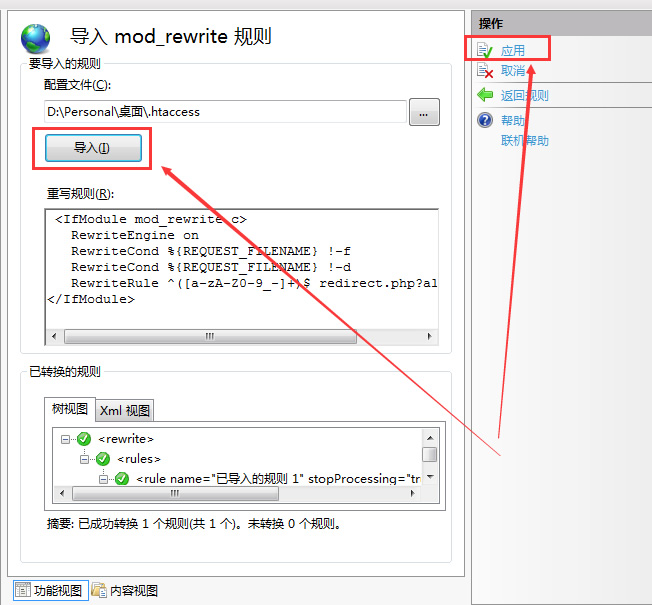Viewport: 652px width, 605px height.
Task: Click the Features View (功能视图) icon
Action: click(20, 590)
